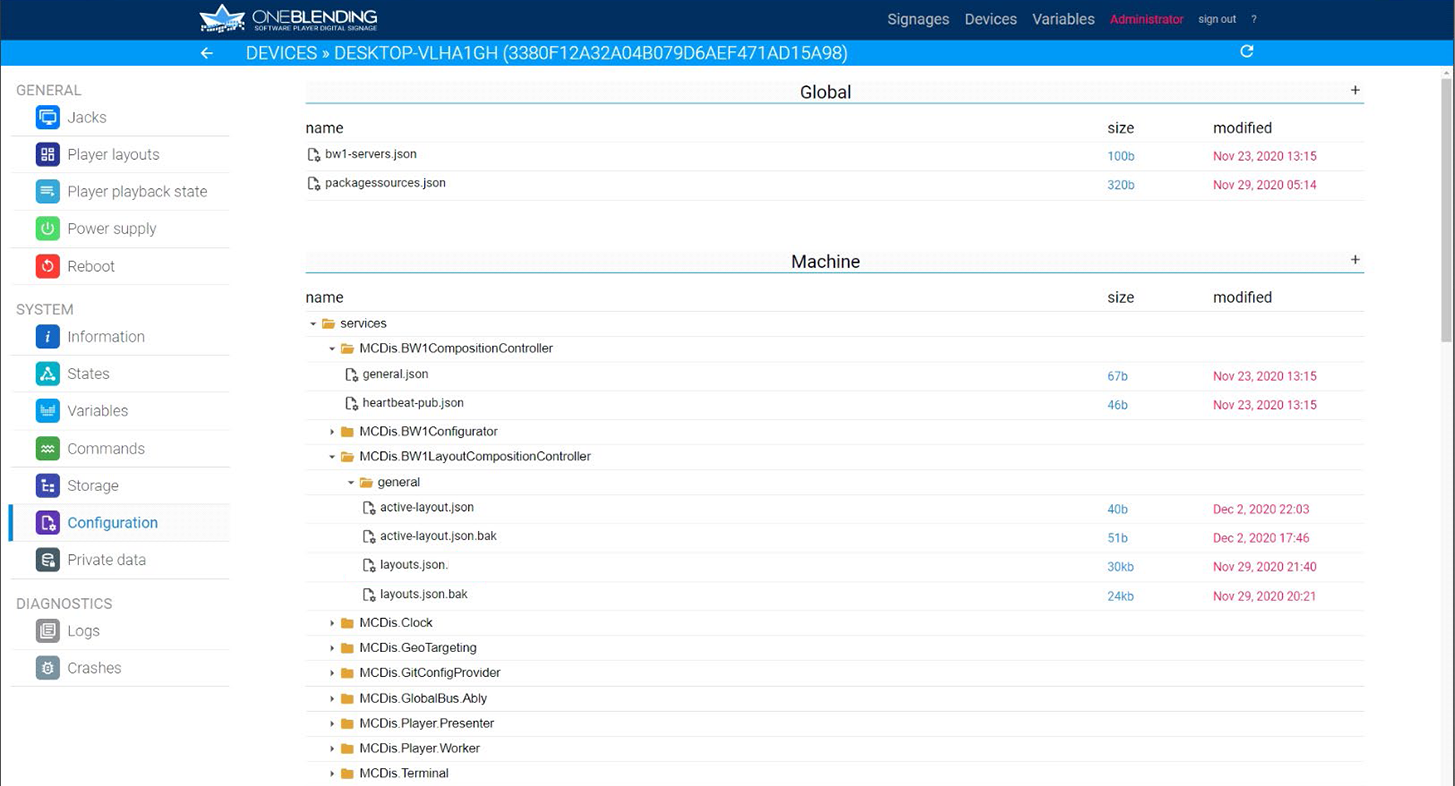Click the Crashes bug icon
The height and width of the screenshot is (786, 1455).
click(x=47, y=668)
